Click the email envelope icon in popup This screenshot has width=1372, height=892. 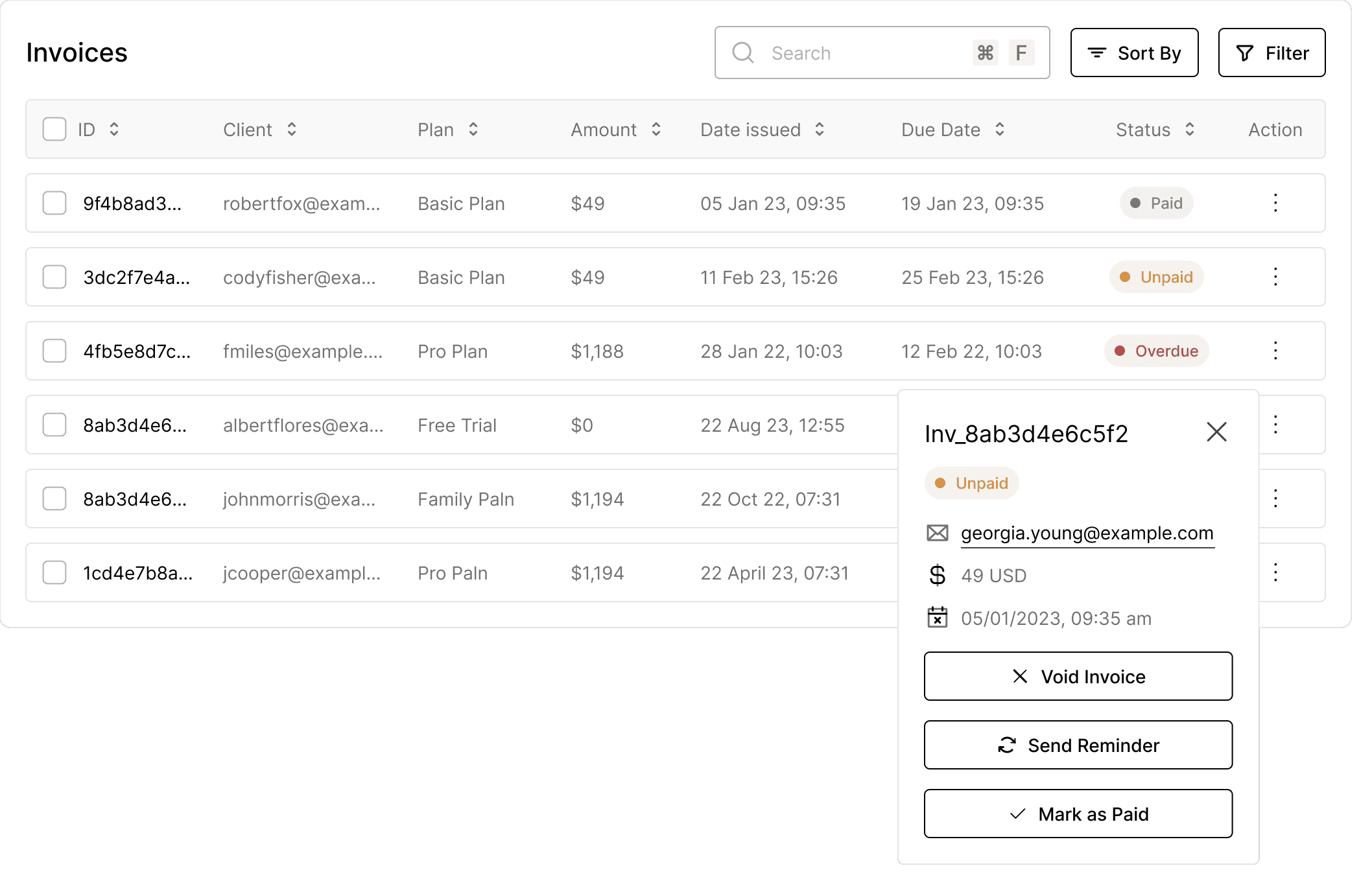(937, 533)
